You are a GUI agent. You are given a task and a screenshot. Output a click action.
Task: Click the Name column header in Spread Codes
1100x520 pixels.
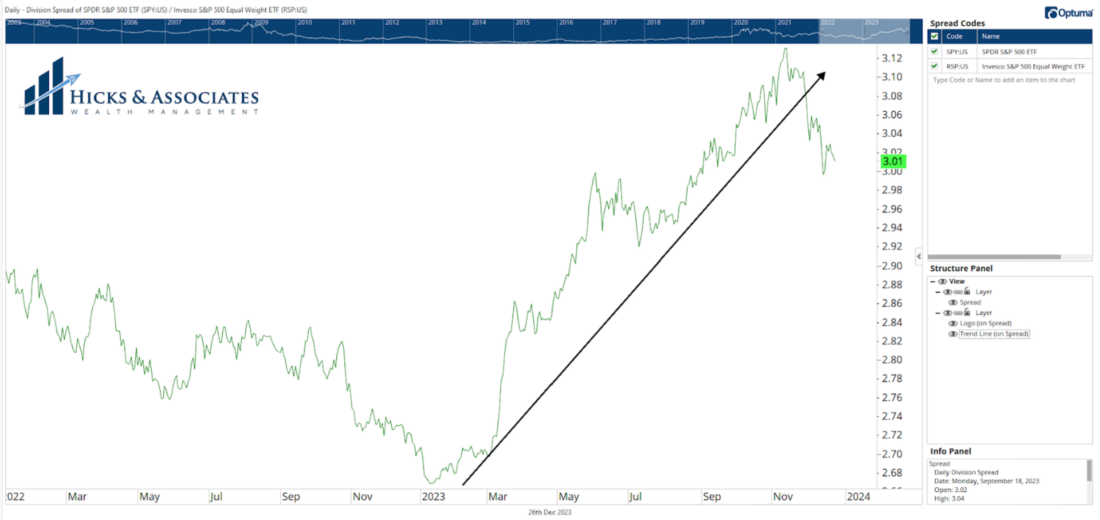pos(1030,36)
